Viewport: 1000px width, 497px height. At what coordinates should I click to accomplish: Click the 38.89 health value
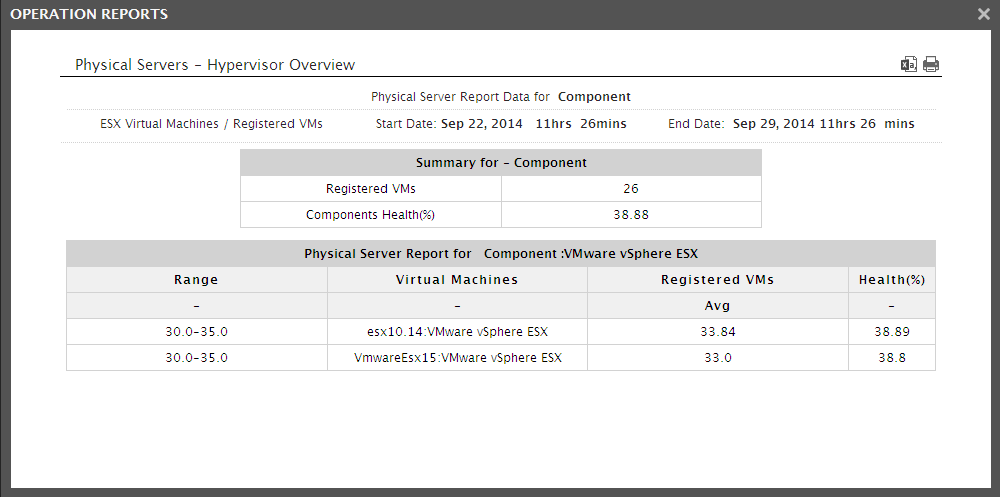pyautogui.click(x=892, y=332)
